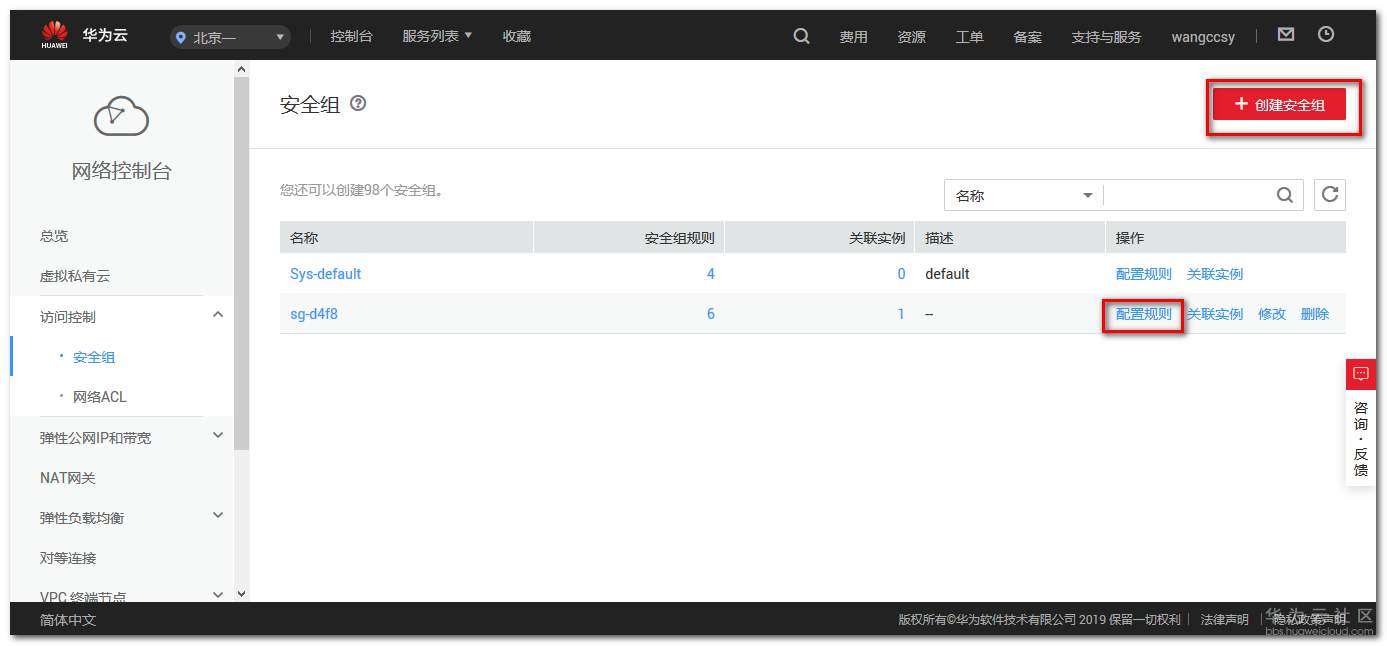This screenshot has width=1387, height=646.
Task: Select 对等连接 in the sidebar
Action: pyautogui.click(x=68, y=558)
